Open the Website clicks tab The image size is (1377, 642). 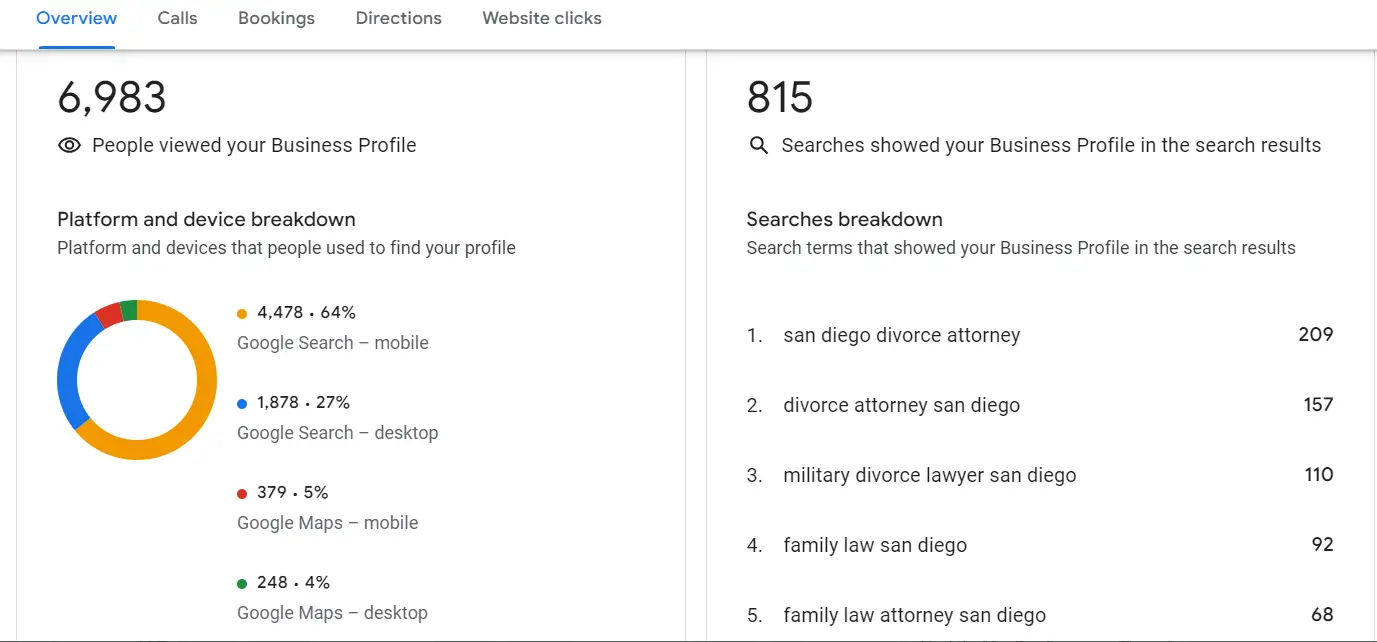[x=541, y=18]
